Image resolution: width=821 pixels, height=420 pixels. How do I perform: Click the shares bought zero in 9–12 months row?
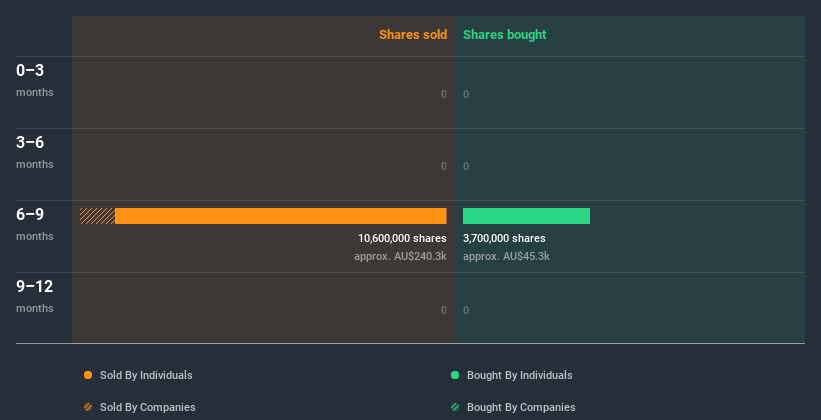pyautogui.click(x=466, y=311)
